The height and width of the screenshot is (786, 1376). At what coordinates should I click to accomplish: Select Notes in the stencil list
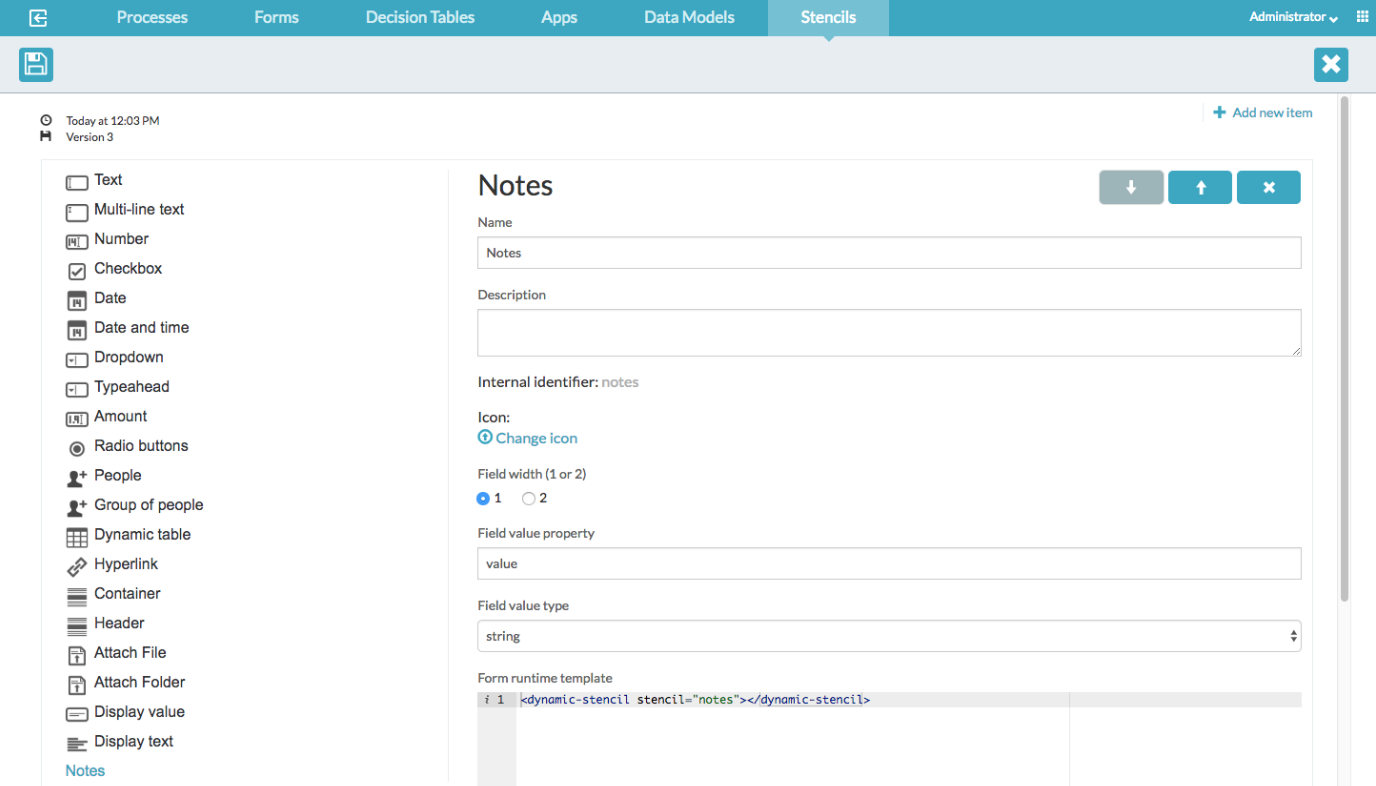[85, 771]
